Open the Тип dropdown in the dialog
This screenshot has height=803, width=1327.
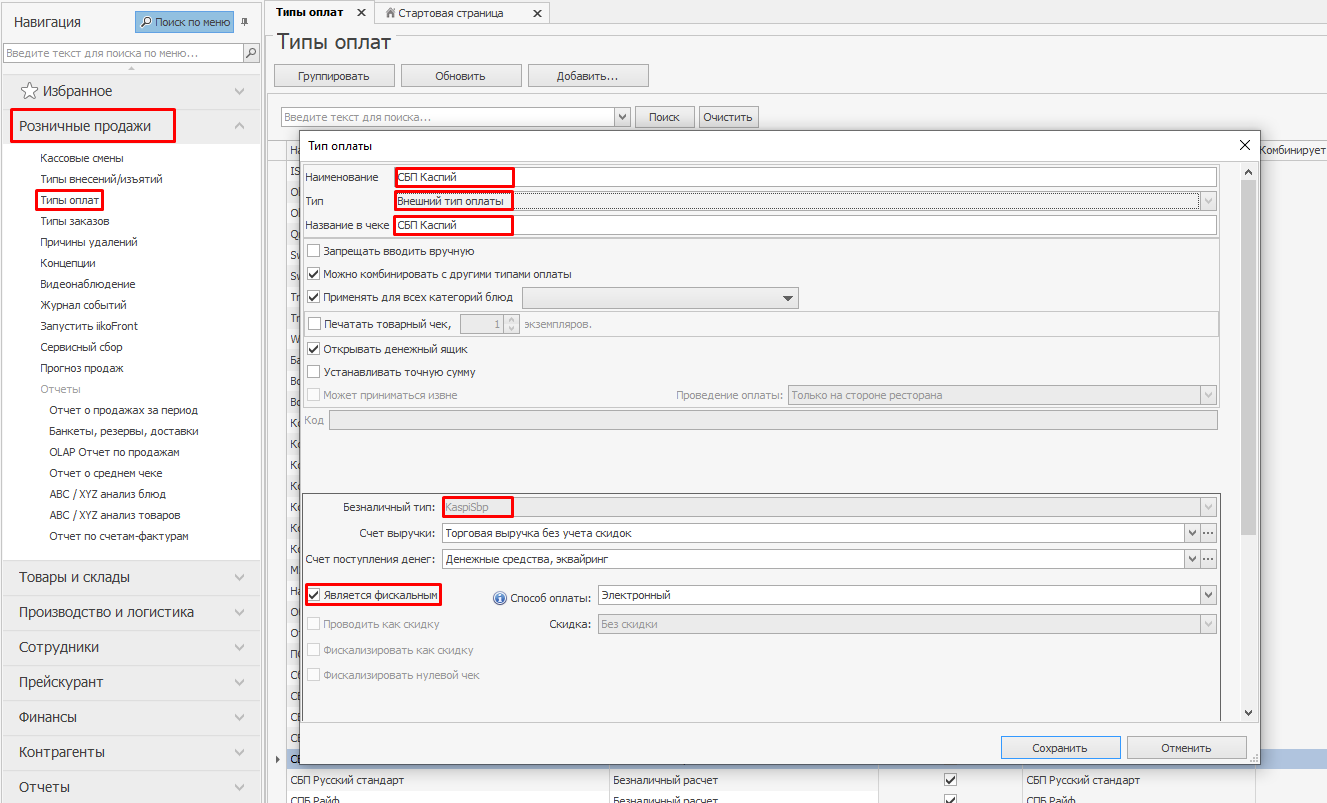[x=1209, y=201]
